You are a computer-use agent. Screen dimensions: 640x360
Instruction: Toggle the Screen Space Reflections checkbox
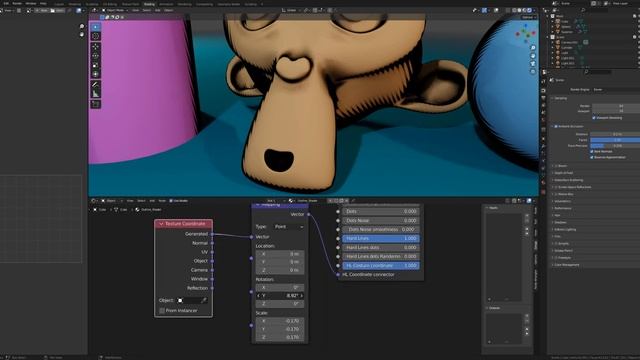tap(556, 187)
